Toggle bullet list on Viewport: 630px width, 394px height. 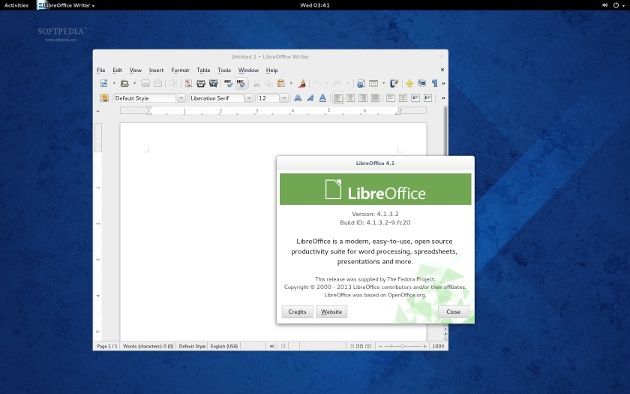(403, 98)
